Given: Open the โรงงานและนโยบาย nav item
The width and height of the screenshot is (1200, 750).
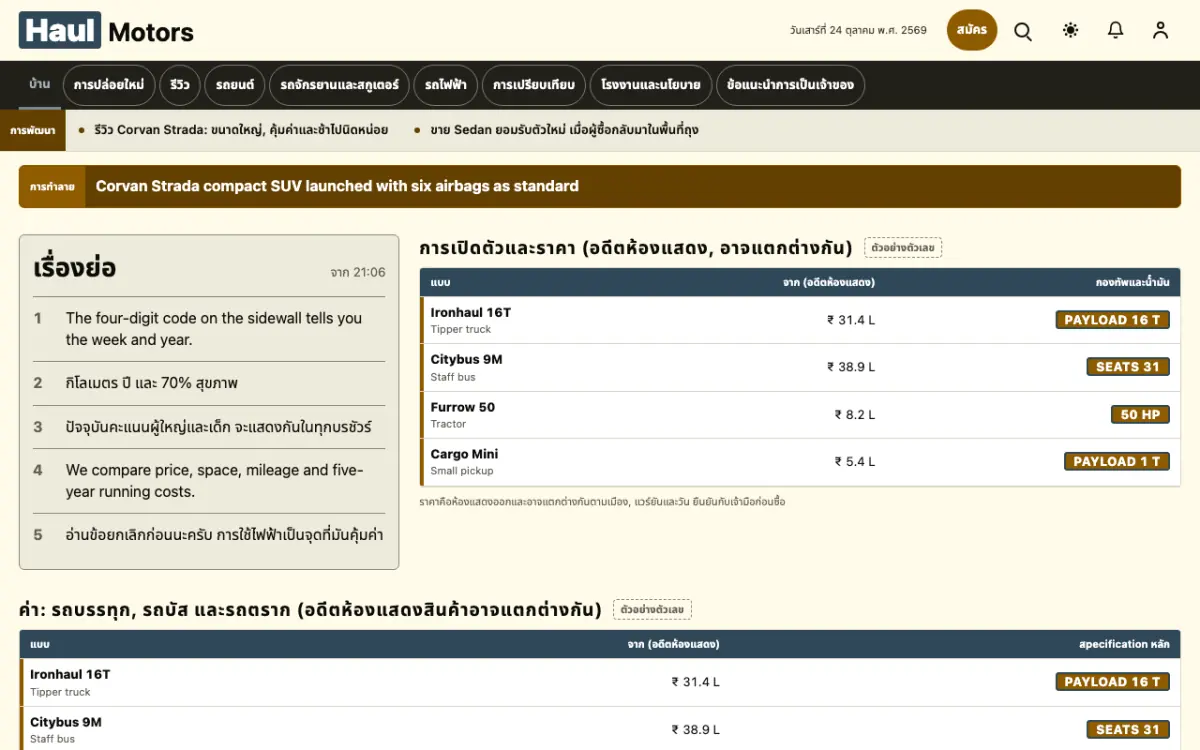Looking at the screenshot, I should tap(651, 85).
